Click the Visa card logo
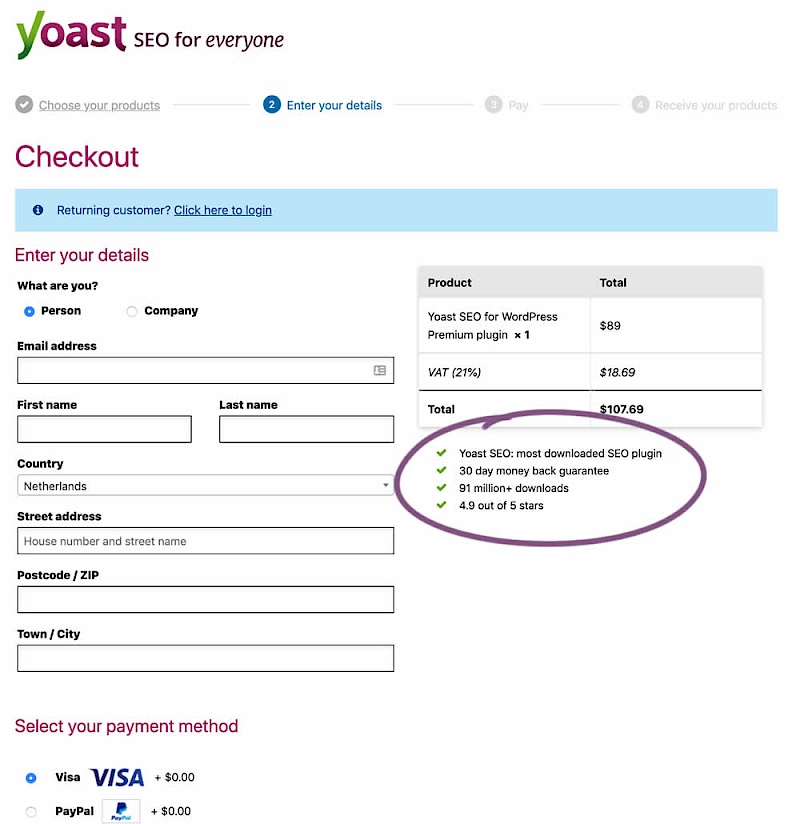Viewport: 800px width, 824px height. coord(117,777)
